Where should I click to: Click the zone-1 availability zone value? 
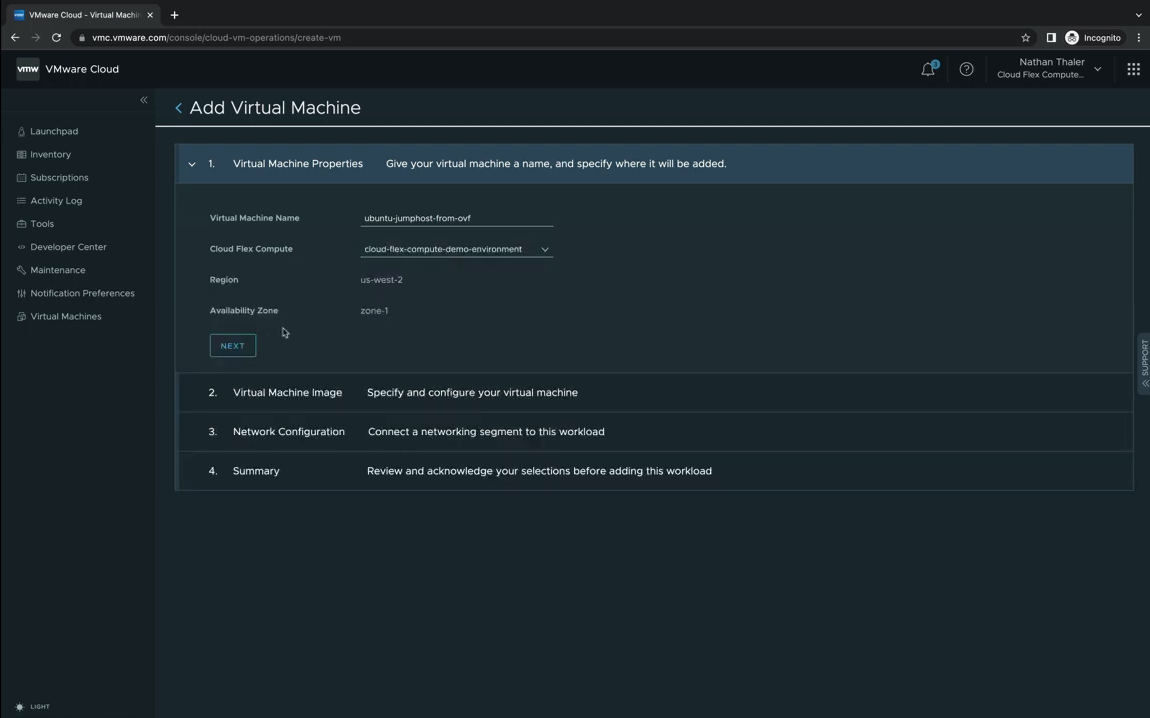pyautogui.click(x=374, y=310)
